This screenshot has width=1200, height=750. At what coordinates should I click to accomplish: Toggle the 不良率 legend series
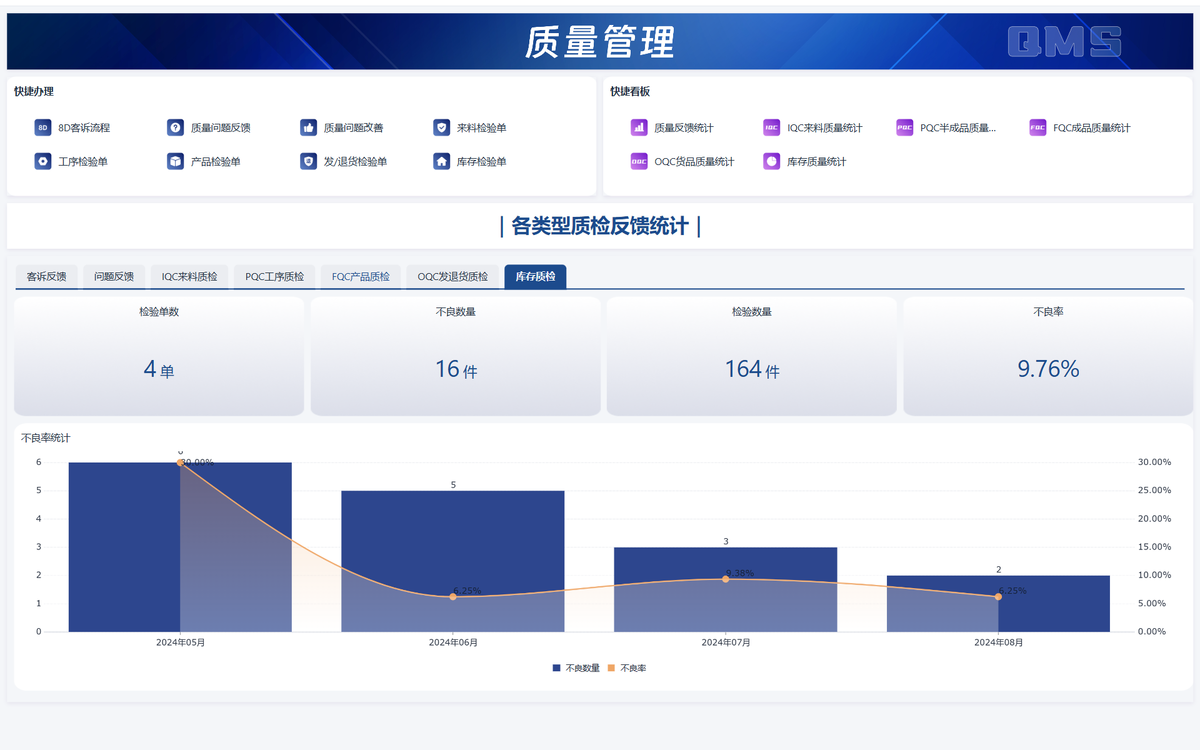point(627,668)
